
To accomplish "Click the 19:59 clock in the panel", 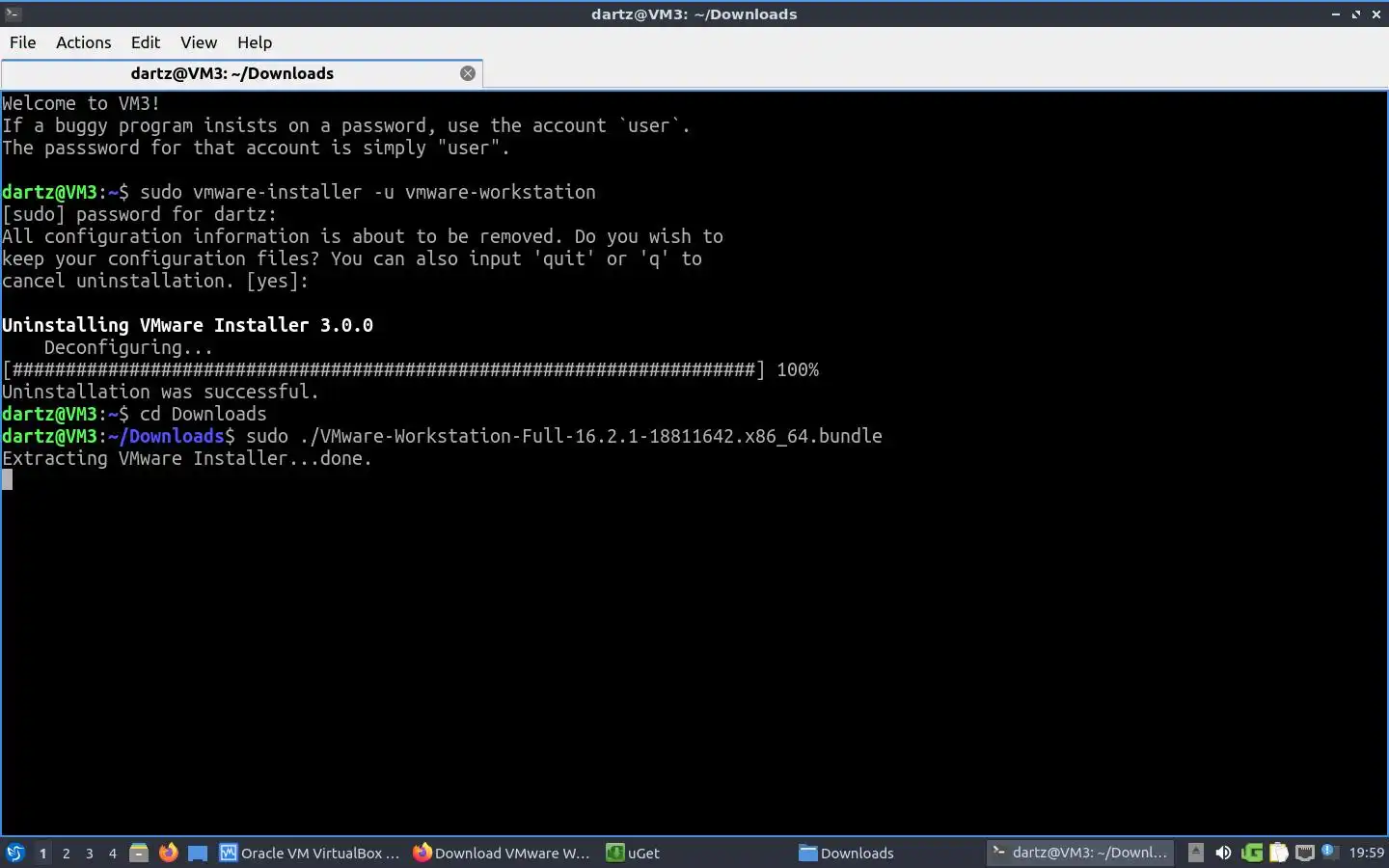I will click(1366, 853).
